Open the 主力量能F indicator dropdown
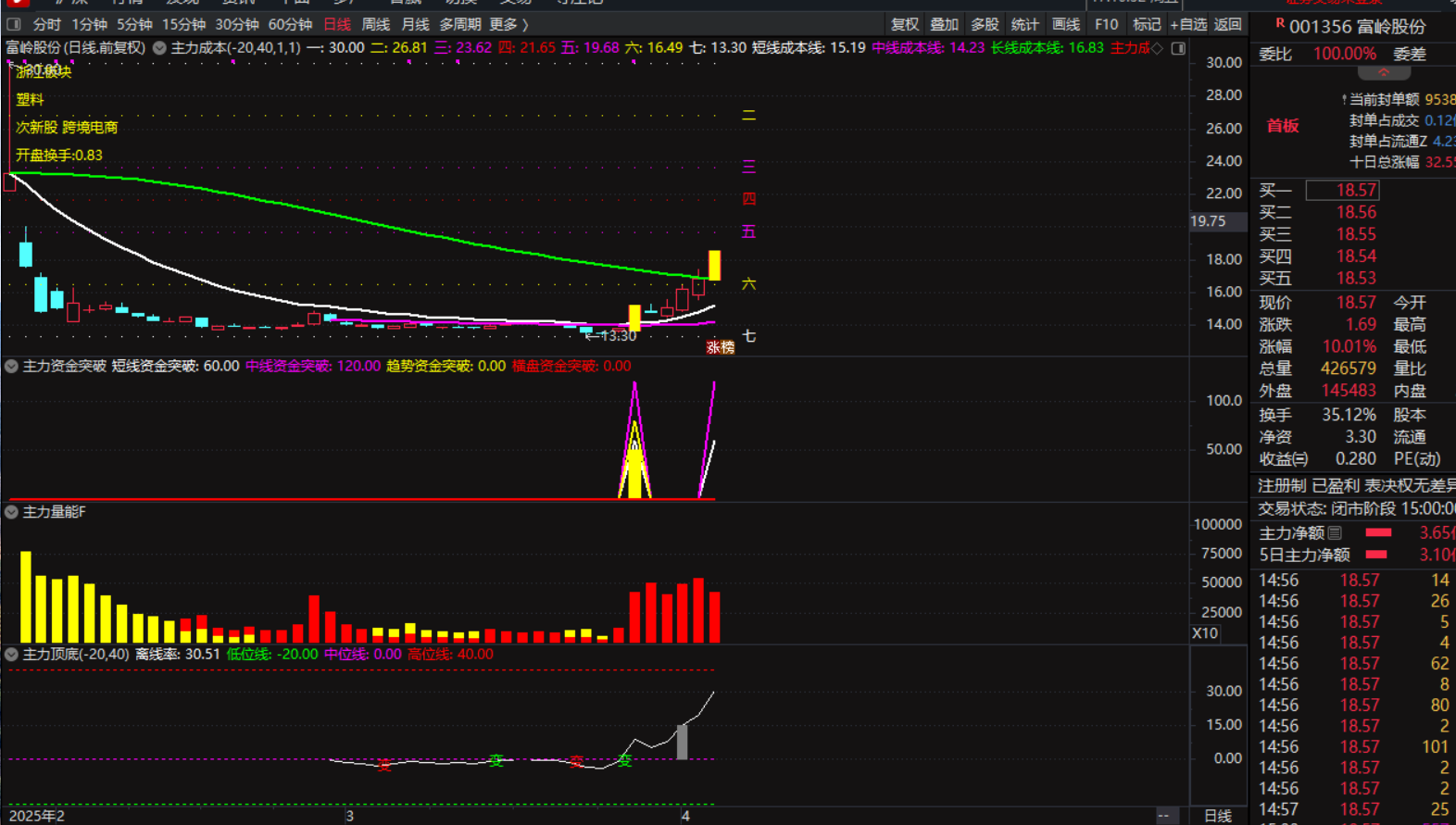 (x=11, y=512)
